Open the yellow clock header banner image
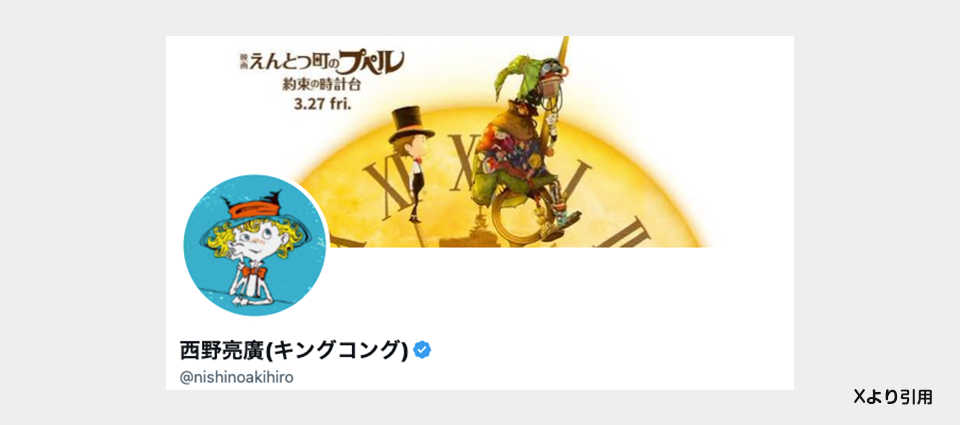 pyautogui.click(x=479, y=141)
